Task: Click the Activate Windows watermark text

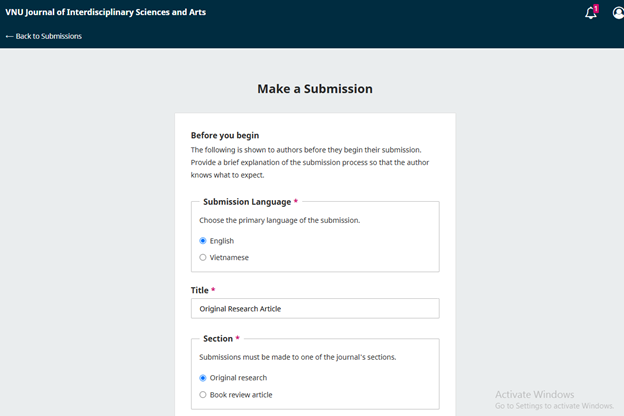Action: [534, 395]
